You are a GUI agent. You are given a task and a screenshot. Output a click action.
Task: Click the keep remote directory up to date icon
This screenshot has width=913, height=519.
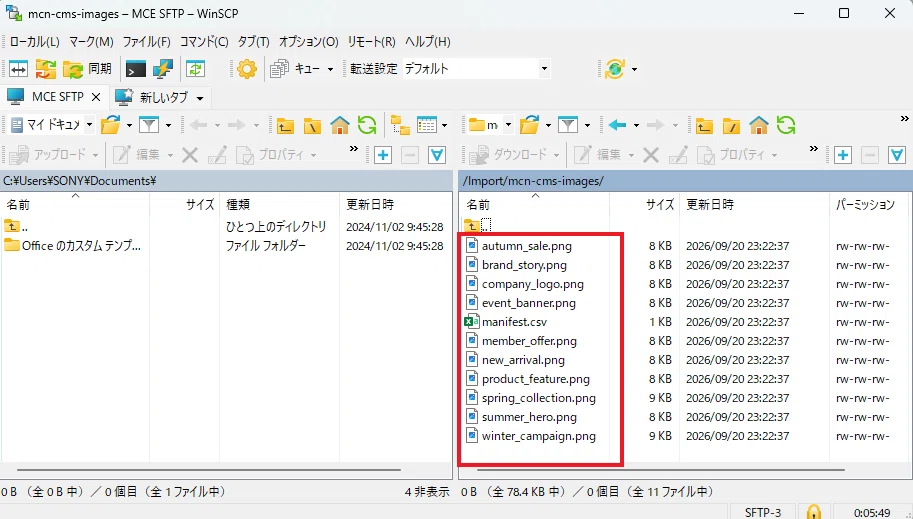[196, 69]
